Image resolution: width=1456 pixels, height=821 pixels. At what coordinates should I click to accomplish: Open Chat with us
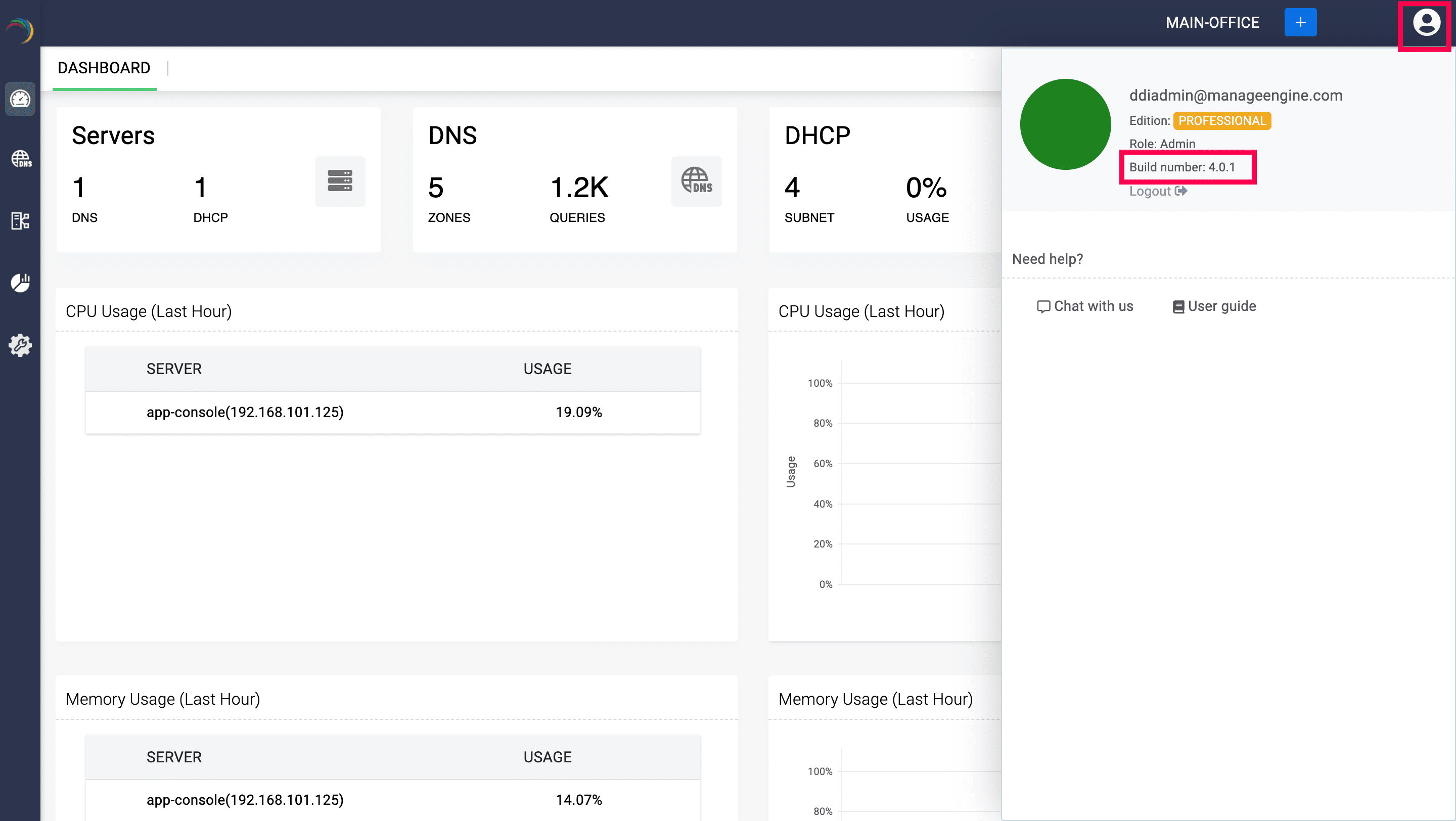click(1084, 306)
